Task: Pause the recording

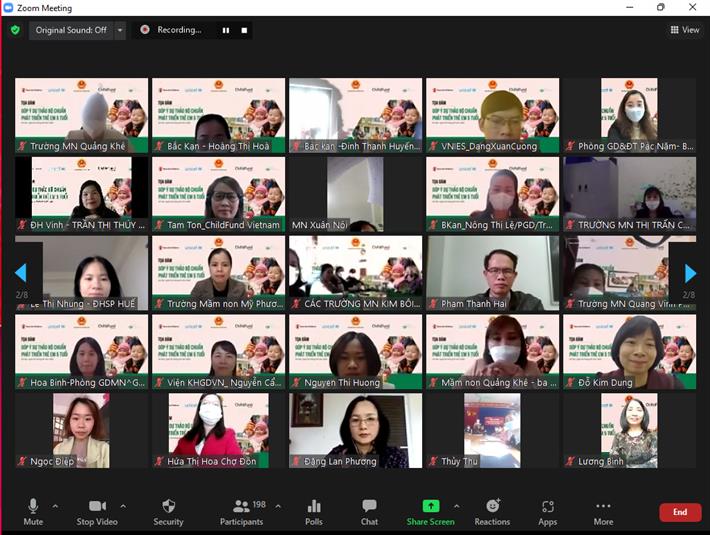Action: (226, 30)
